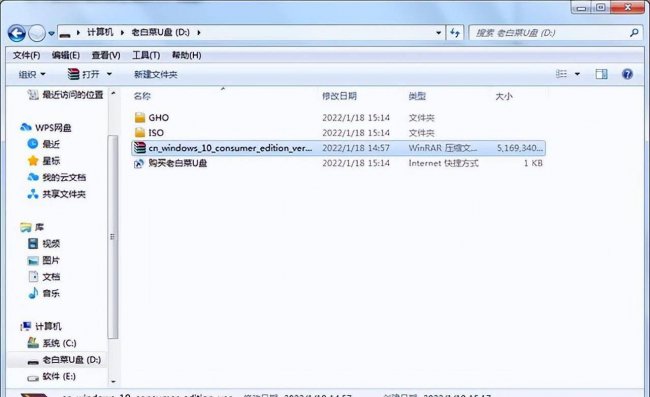Open address bar history dropdown
Image resolution: width=650 pixels, height=397 pixels.
click(439, 32)
